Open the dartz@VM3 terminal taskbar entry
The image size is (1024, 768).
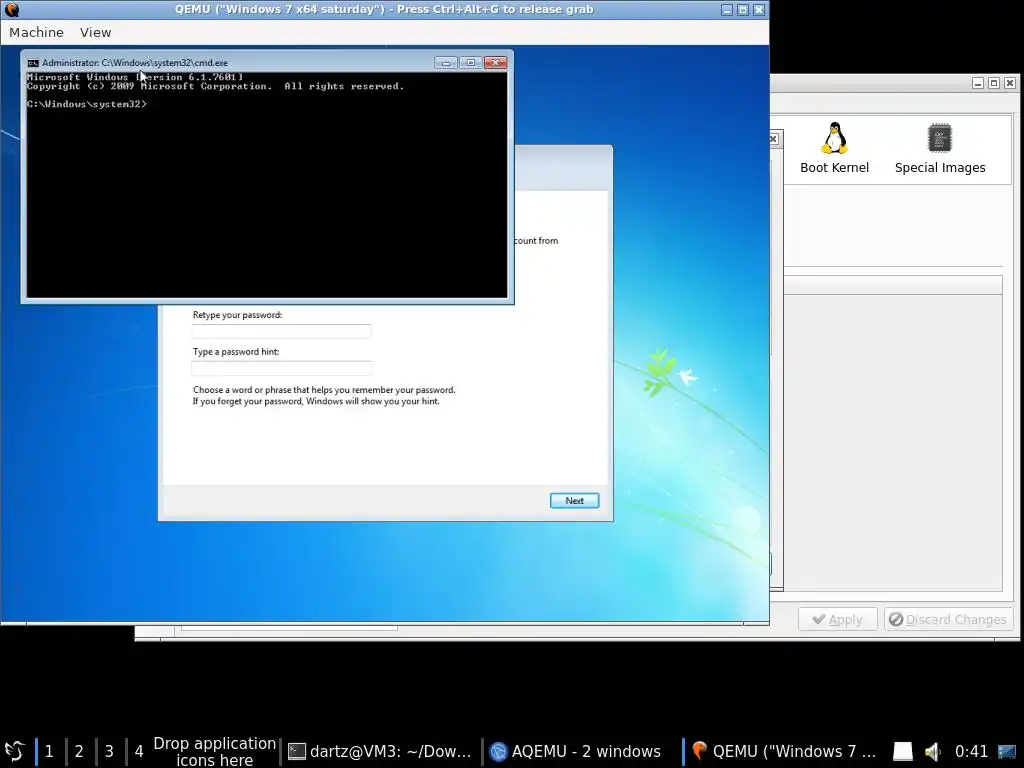(x=381, y=751)
